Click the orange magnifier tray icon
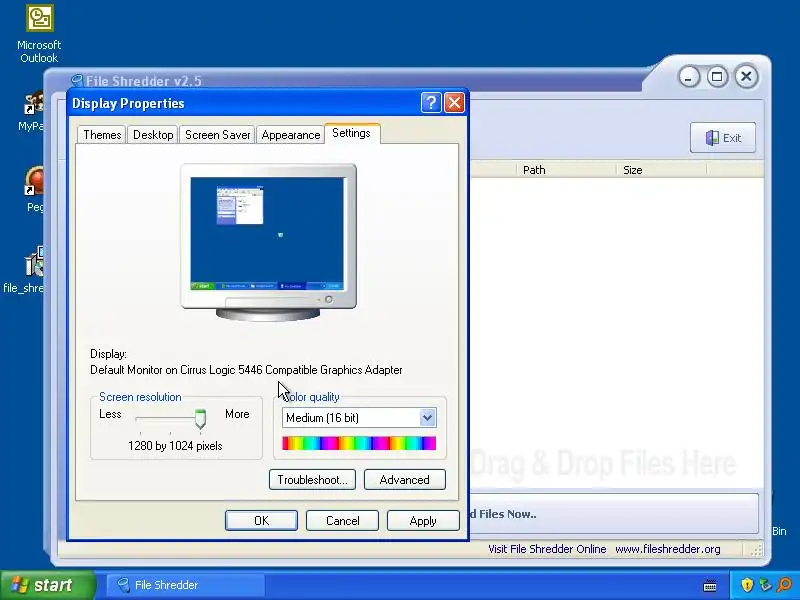Screen dimensions: 800x600 [784, 585]
